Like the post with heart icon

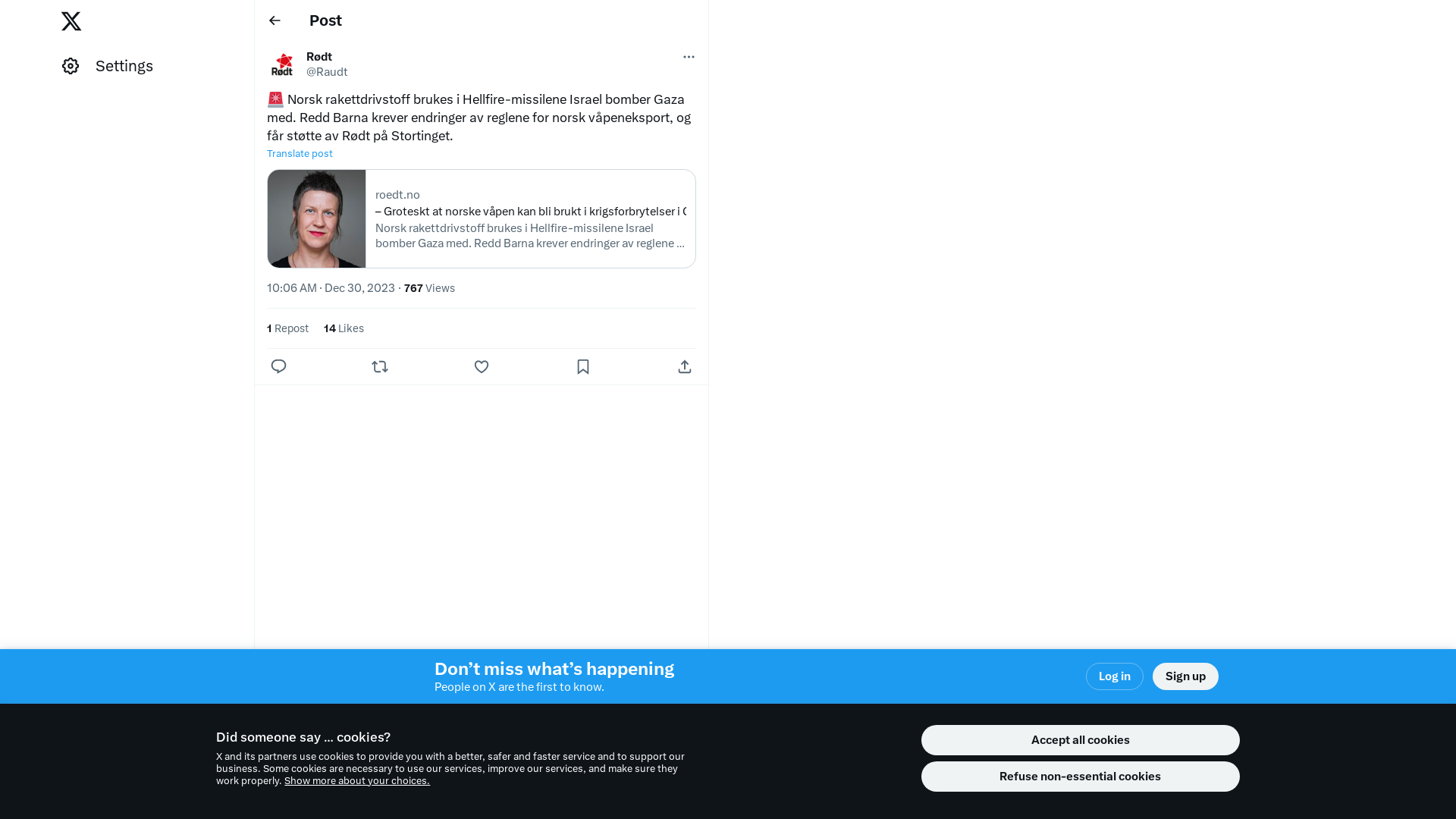tap(482, 367)
